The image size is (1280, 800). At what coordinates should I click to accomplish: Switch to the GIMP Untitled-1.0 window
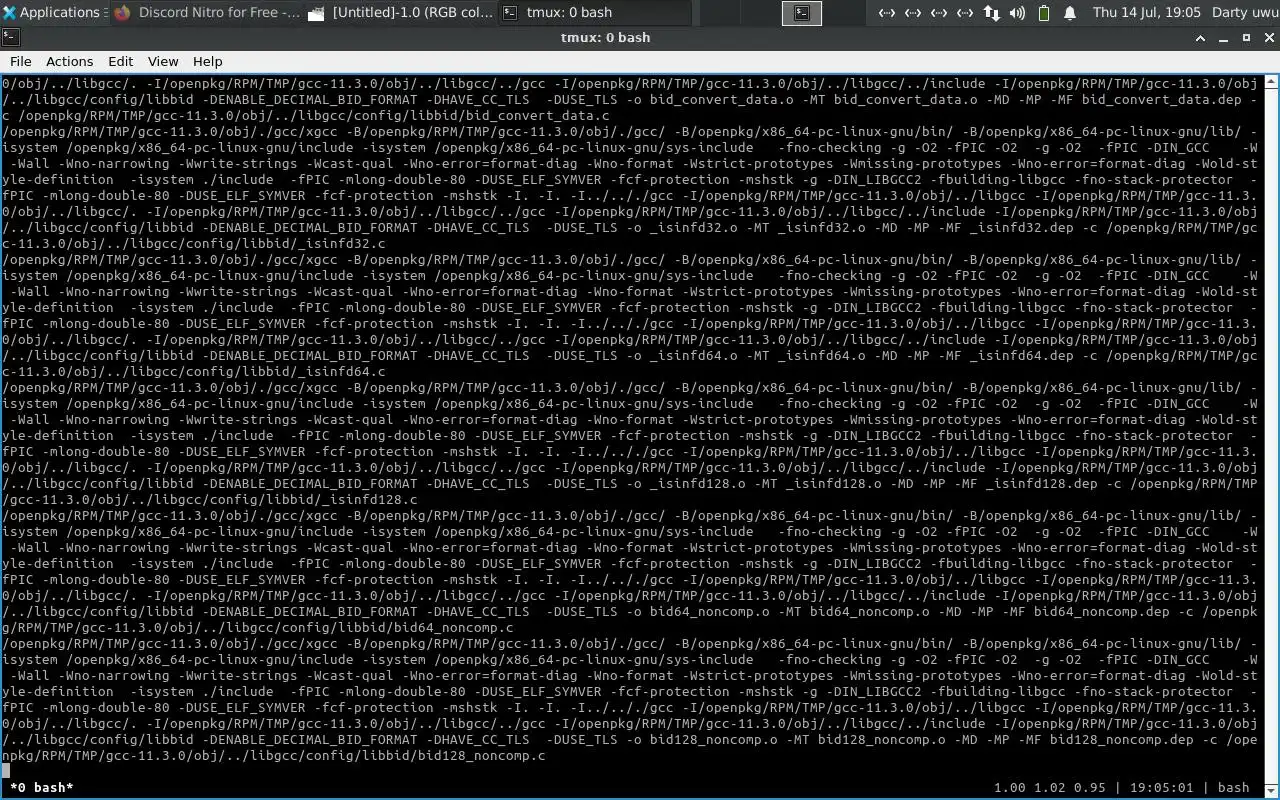tap(401, 12)
